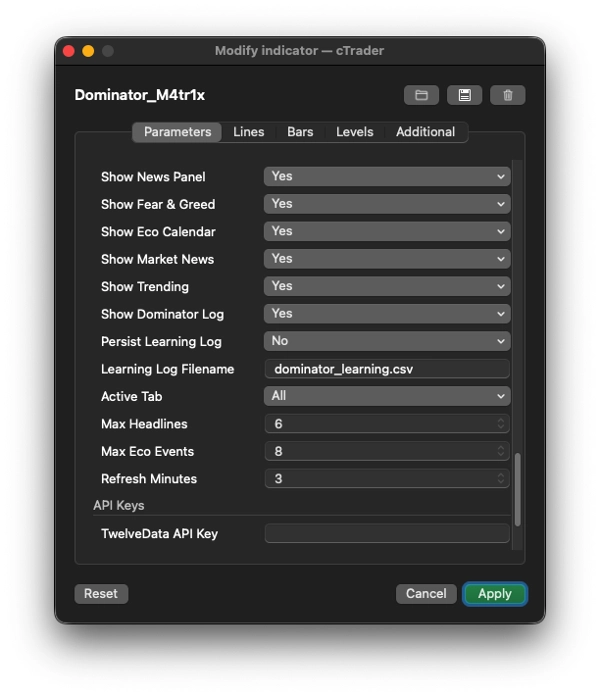Click the TwelveData API Key label

(x=159, y=534)
